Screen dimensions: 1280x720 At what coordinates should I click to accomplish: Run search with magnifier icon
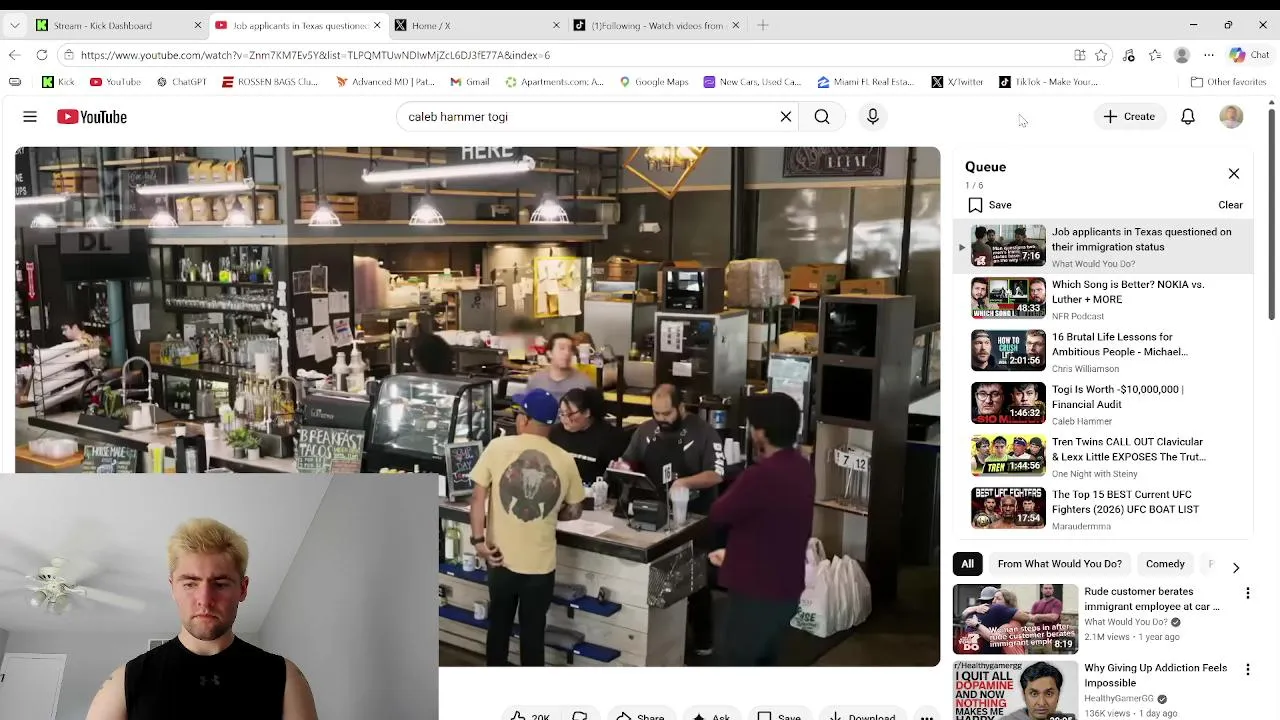click(x=822, y=117)
